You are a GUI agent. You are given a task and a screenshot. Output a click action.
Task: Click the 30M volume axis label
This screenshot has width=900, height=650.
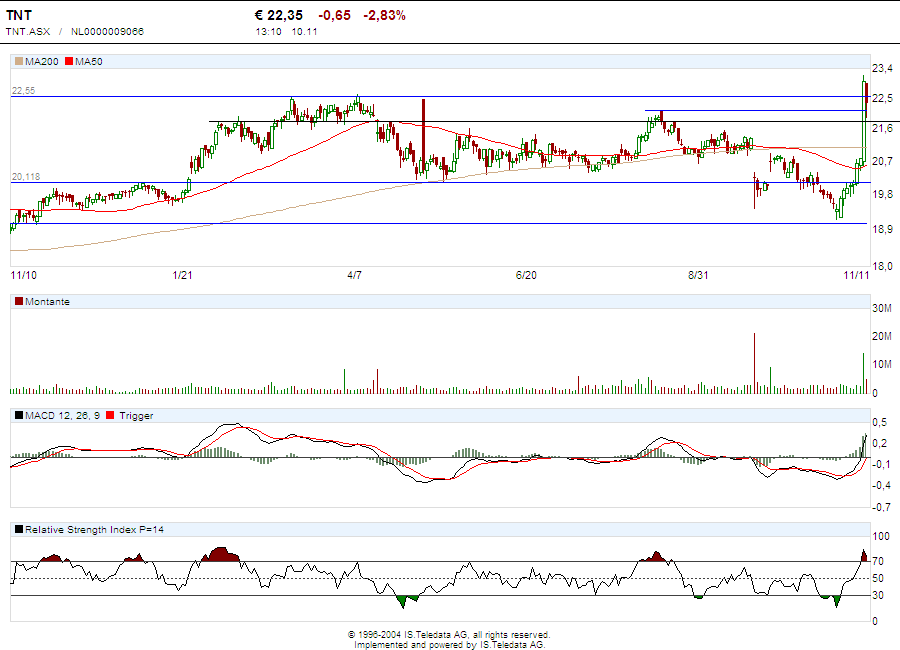coord(882,308)
